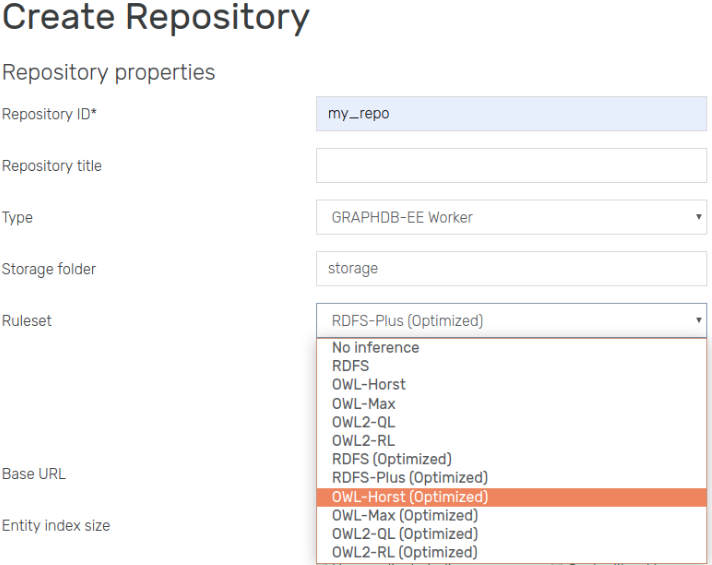Click the Storage folder input field
Screen dimensions: 712x565
point(511,268)
